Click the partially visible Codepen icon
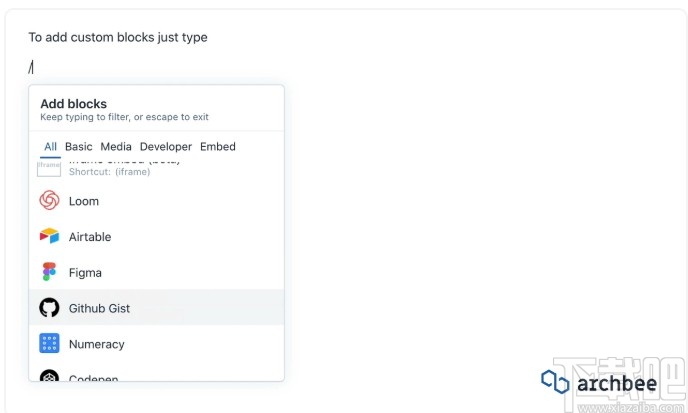The image size is (688, 413). click(49, 377)
